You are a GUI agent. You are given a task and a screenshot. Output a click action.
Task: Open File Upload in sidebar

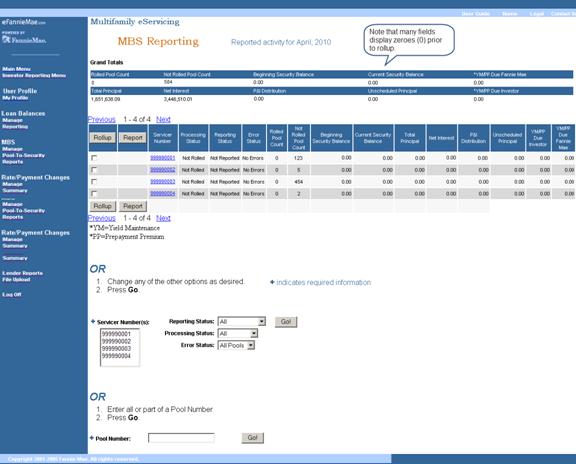click(16, 279)
